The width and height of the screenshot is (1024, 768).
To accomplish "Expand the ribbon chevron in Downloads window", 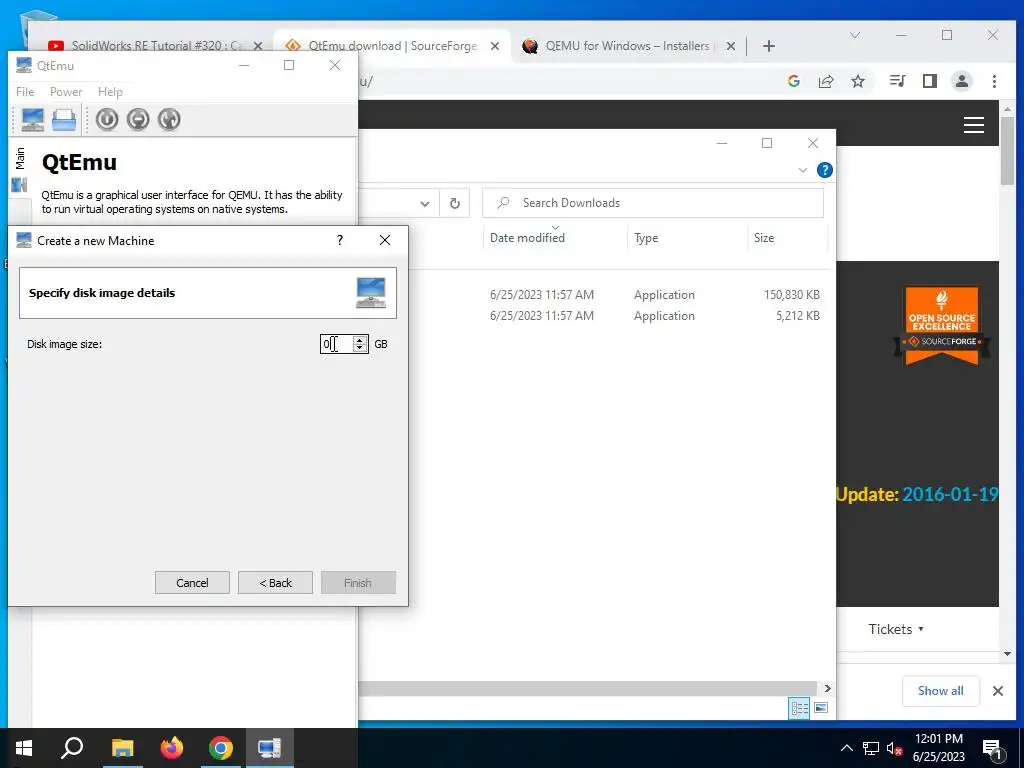I will pos(803,170).
